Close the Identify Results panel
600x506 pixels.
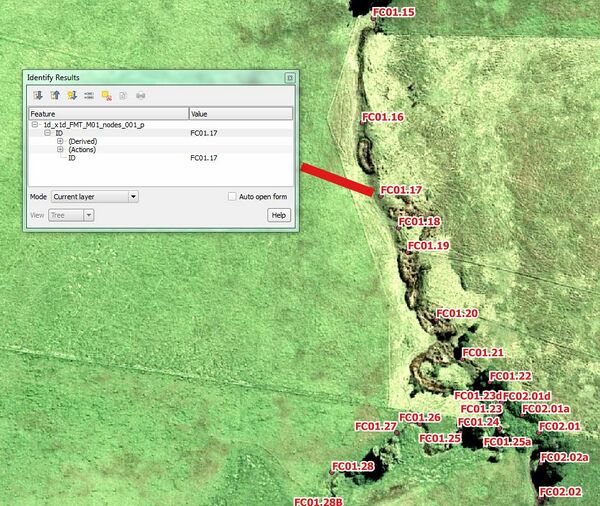point(289,78)
